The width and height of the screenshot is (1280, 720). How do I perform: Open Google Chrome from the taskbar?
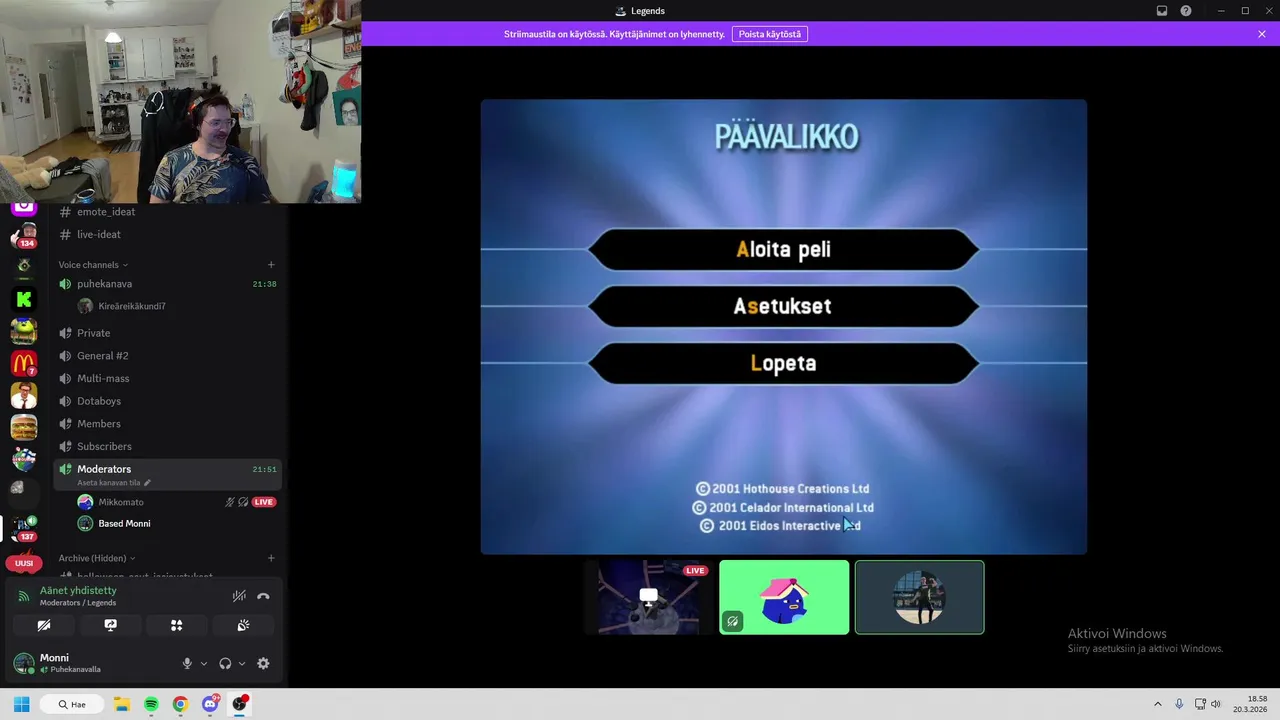pyautogui.click(x=180, y=704)
